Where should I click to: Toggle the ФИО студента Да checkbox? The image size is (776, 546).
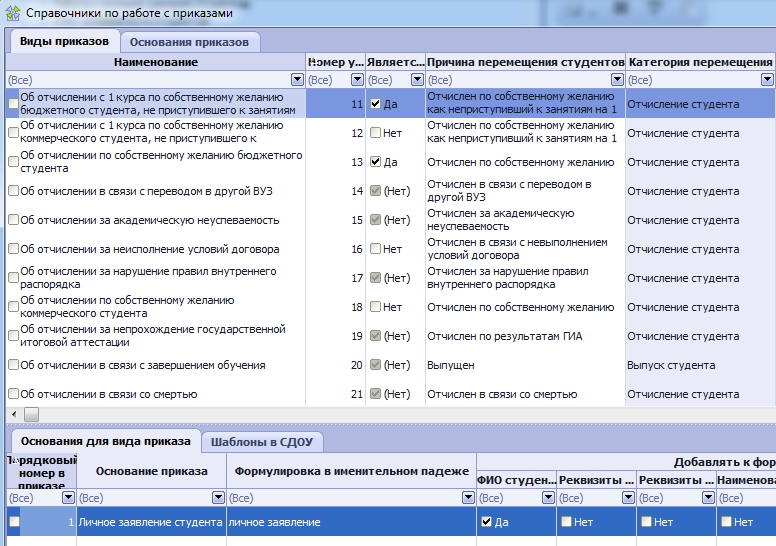click(x=486, y=521)
